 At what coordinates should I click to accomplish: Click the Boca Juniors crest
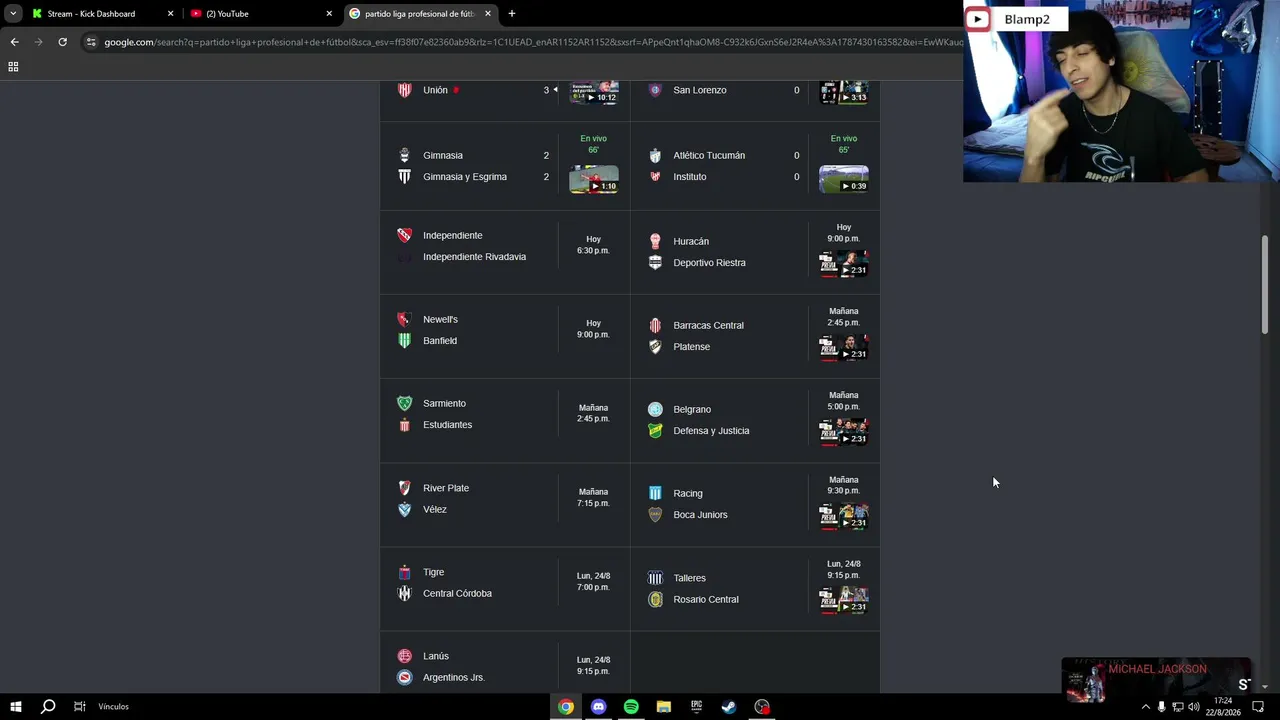[x=655, y=515]
